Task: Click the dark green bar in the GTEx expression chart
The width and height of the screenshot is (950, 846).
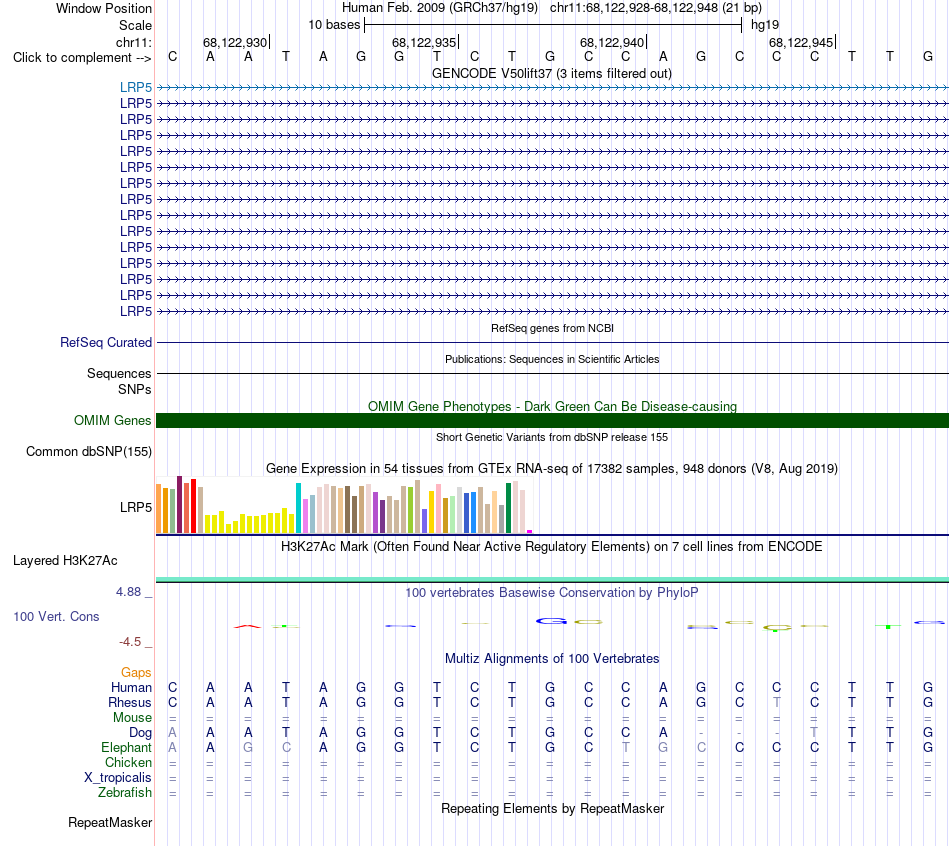Action: click(508, 508)
